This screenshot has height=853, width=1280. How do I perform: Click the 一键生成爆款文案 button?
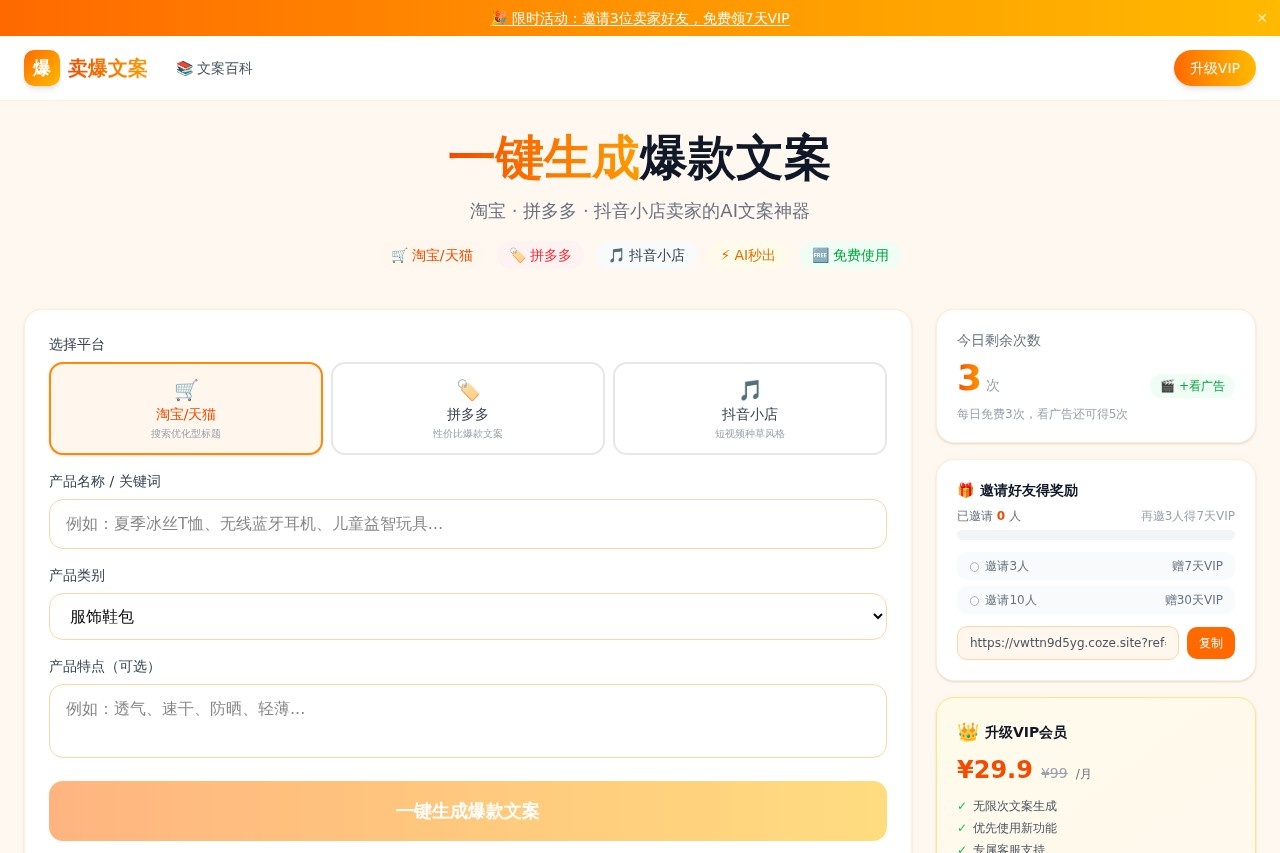pyautogui.click(x=468, y=811)
